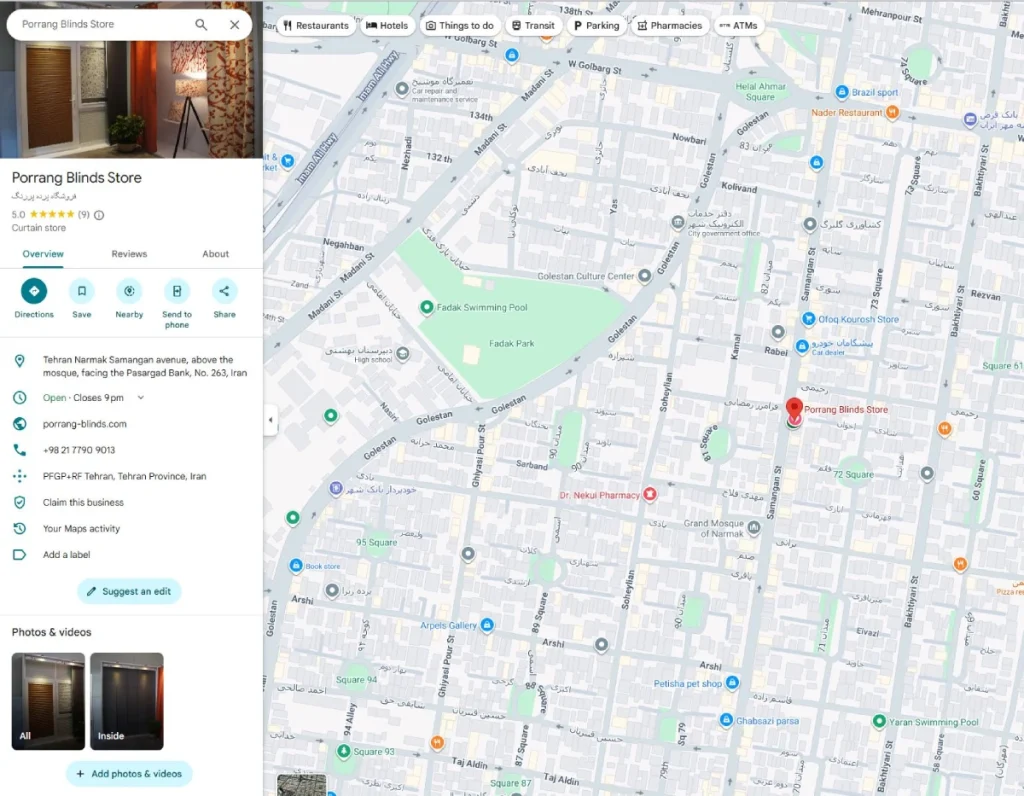Click the Fadak Swimming Pool green marker

click(427, 307)
